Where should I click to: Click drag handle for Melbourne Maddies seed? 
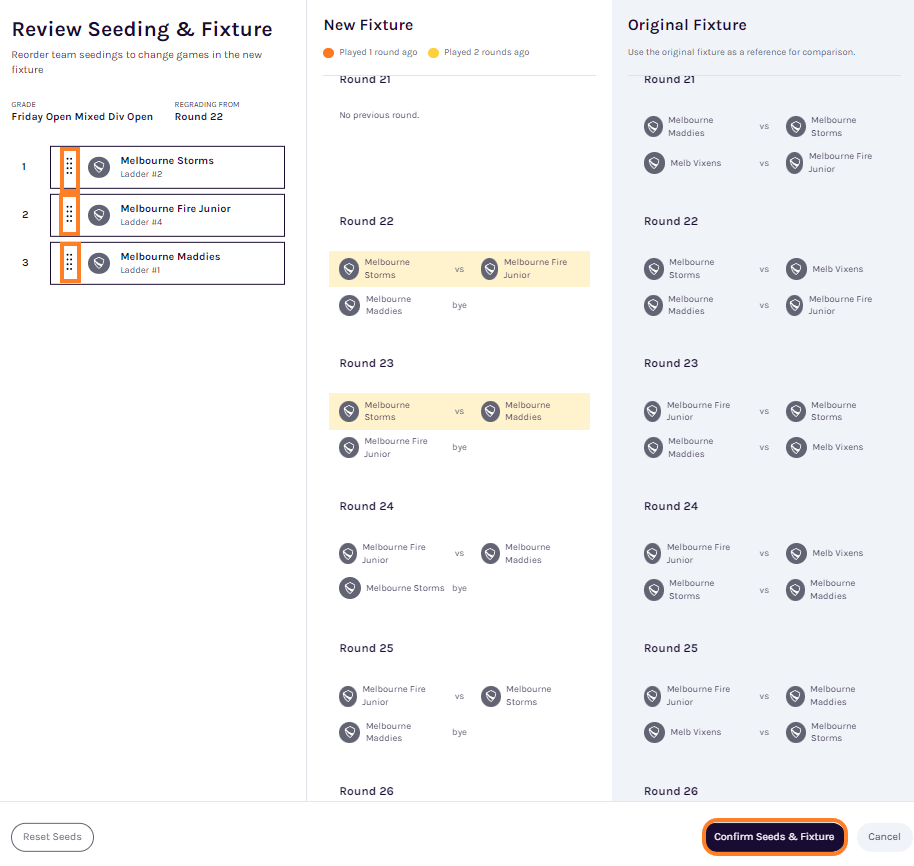(69, 263)
